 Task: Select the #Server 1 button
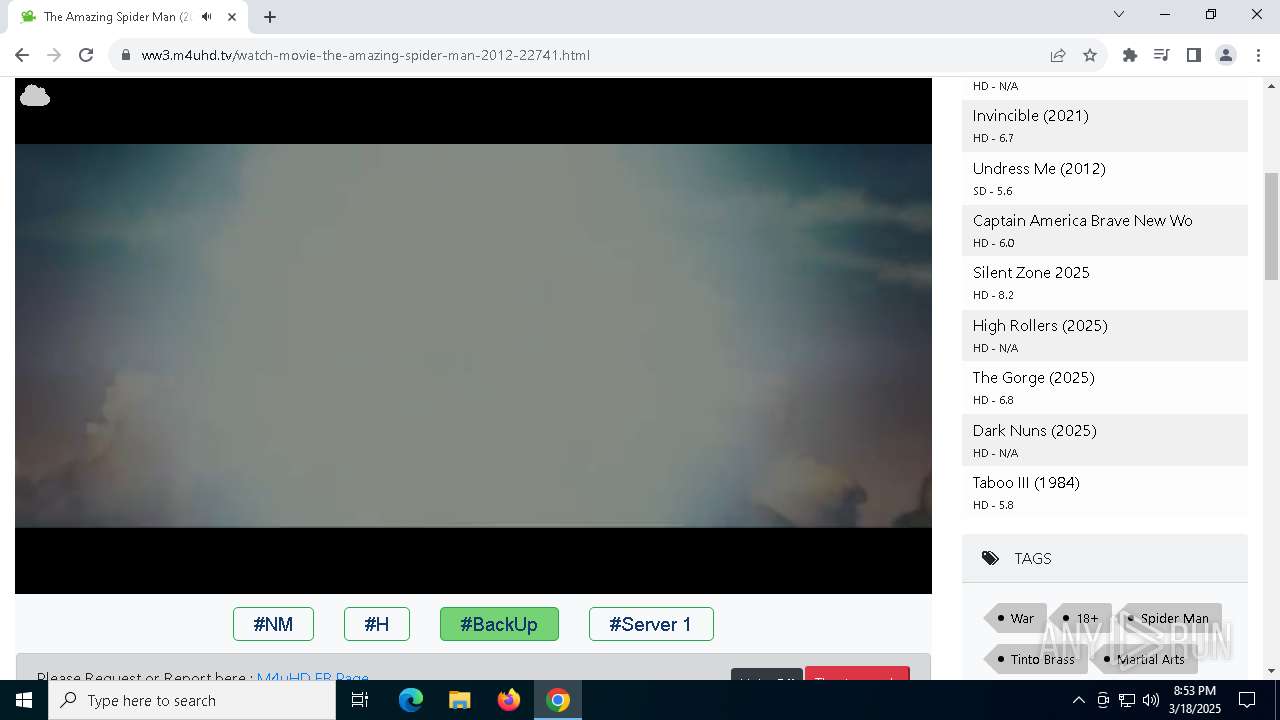point(651,624)
